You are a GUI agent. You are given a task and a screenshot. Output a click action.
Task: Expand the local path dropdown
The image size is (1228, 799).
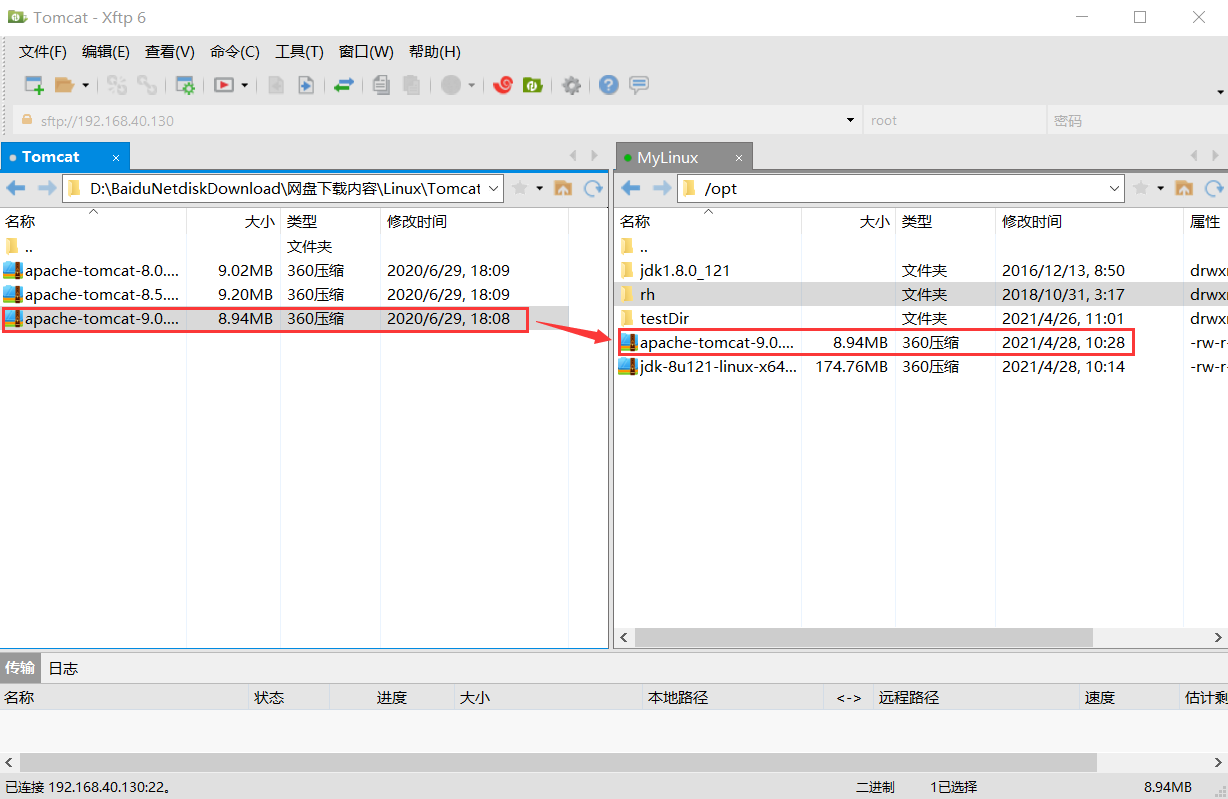[x=494, y=188]
